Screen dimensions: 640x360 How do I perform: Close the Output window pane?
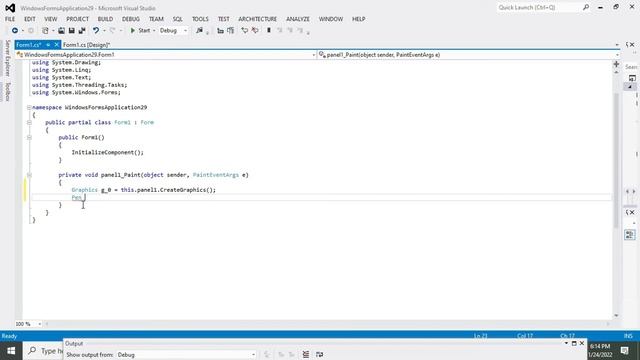[x=582, y=343]
